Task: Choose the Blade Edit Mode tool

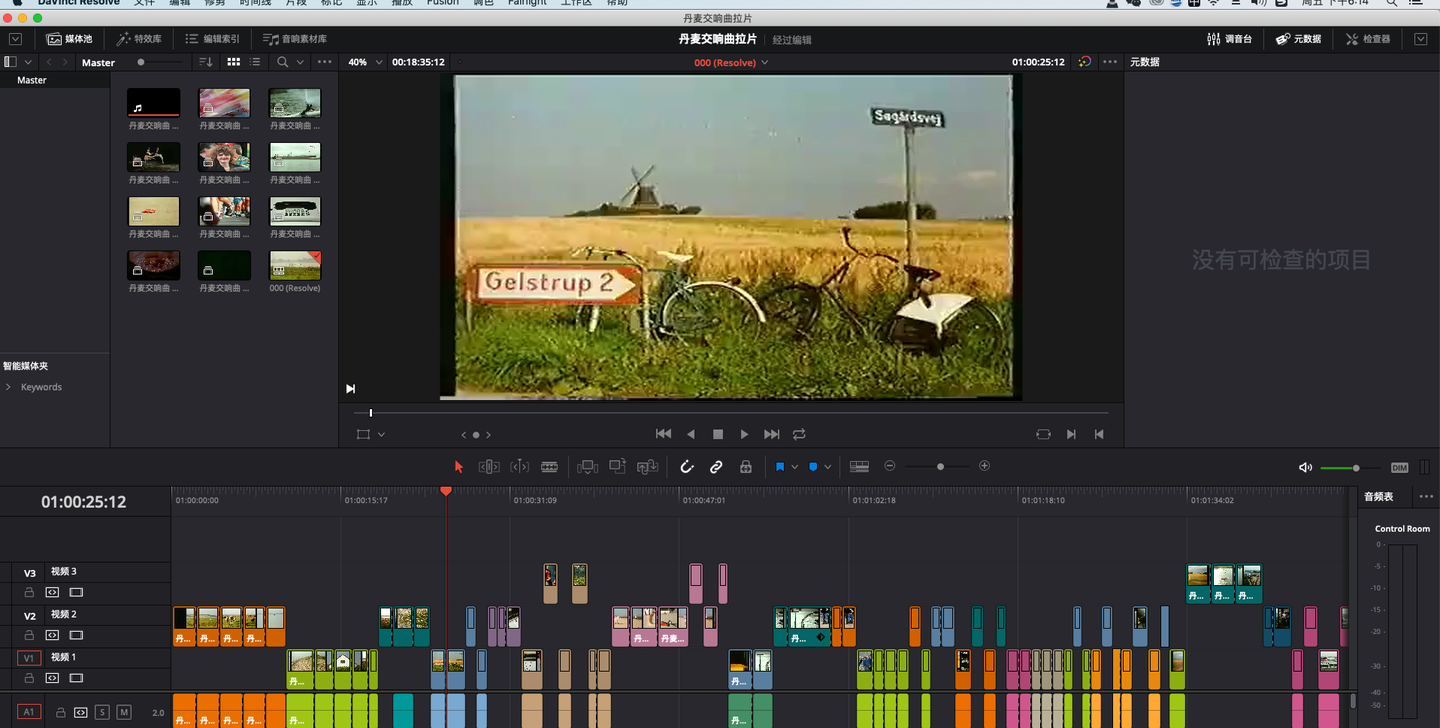Action: click(x=549, y=467)
